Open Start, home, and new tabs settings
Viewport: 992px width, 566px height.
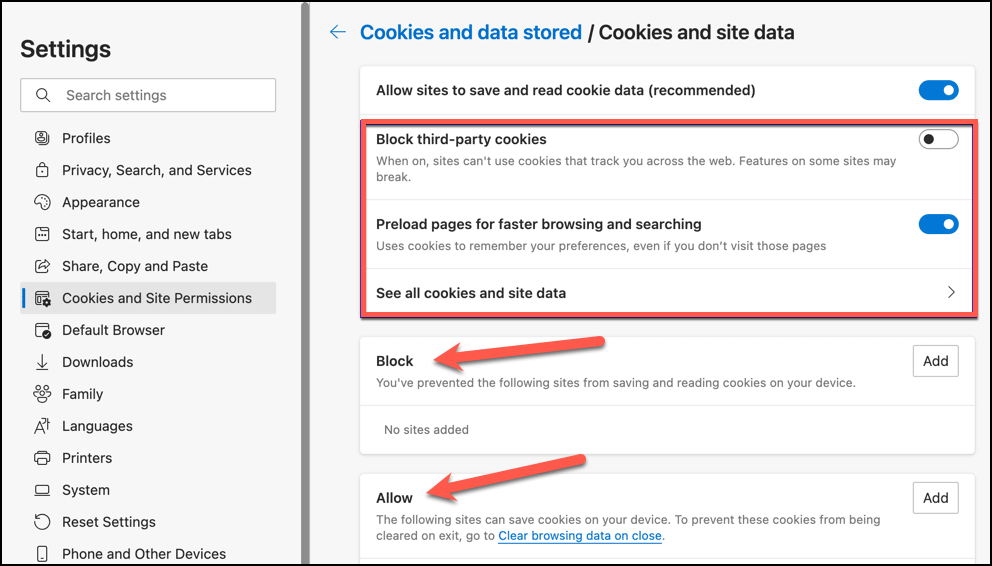(148, 234)
